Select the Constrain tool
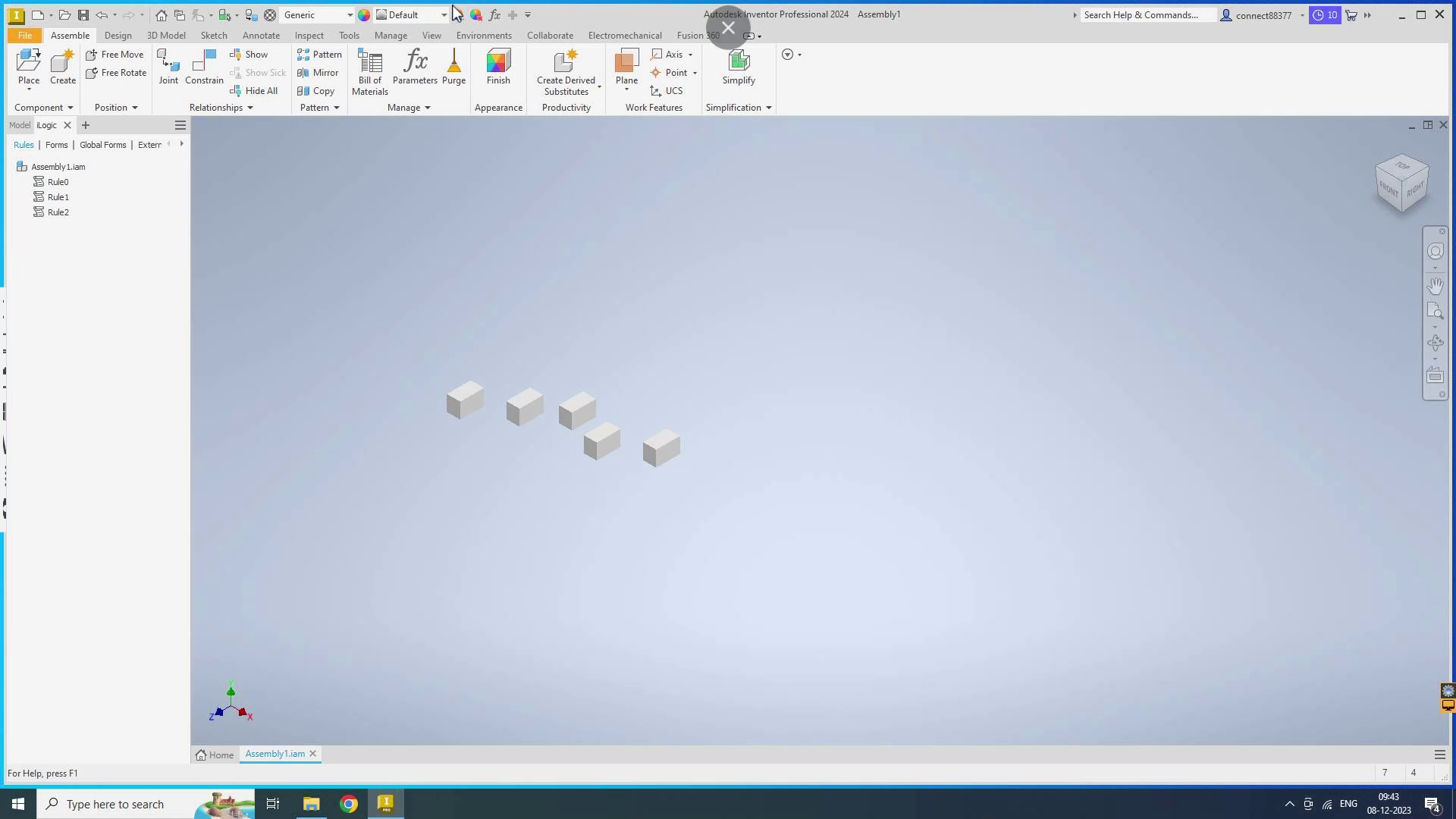Viewport: 1456px width, 819px height. 204,66
